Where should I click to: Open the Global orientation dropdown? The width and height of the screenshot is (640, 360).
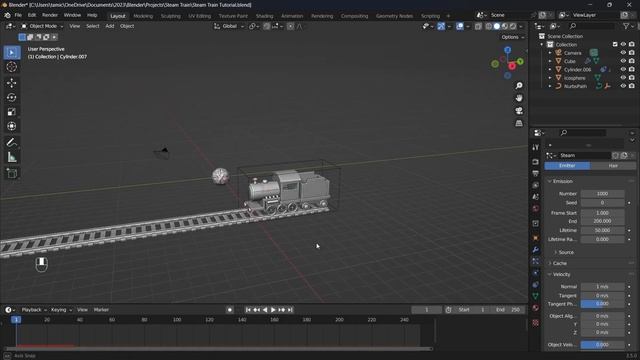tap(229, 26)
